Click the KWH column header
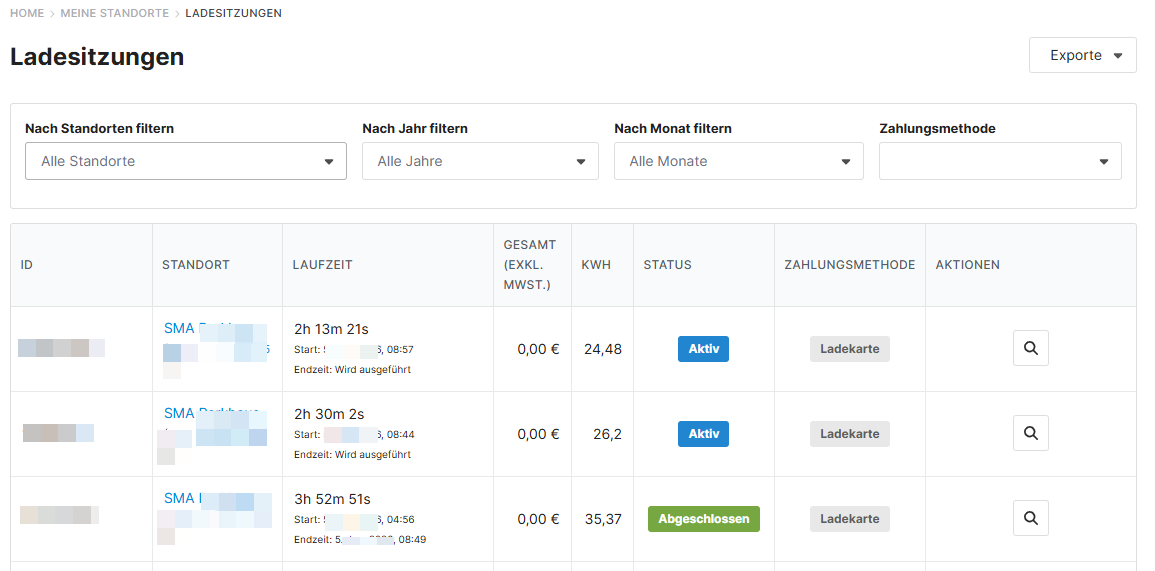 (596, 265)
